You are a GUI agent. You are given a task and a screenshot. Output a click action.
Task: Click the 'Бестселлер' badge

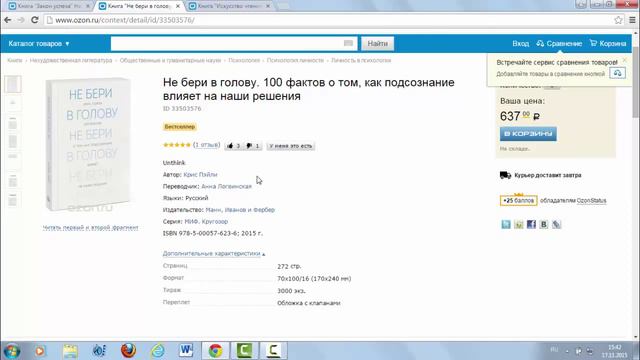pos(180,127)
